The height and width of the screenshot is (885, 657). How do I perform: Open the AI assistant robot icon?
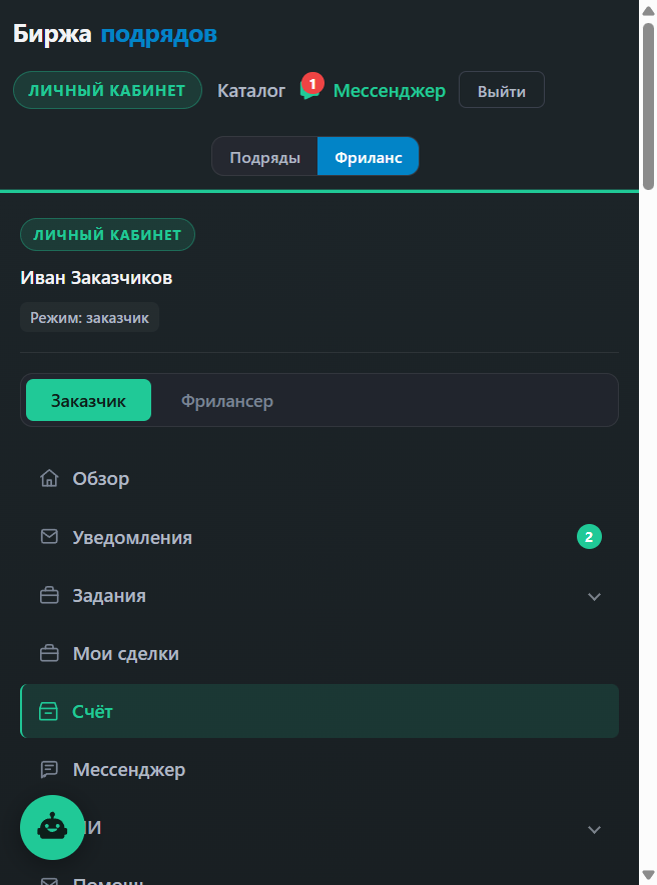pos(52,827)
